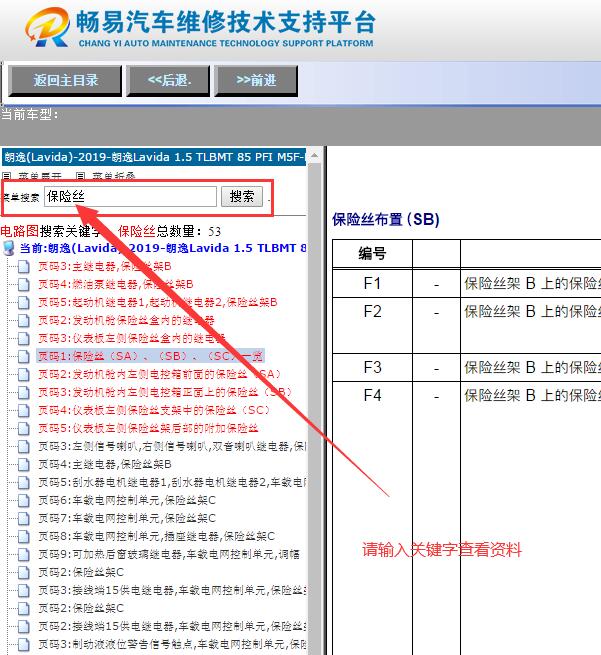
Task: Click the page icon of 页码3:仪表板左侧保险丝盒内的继电器
Action: pos(23,338)
